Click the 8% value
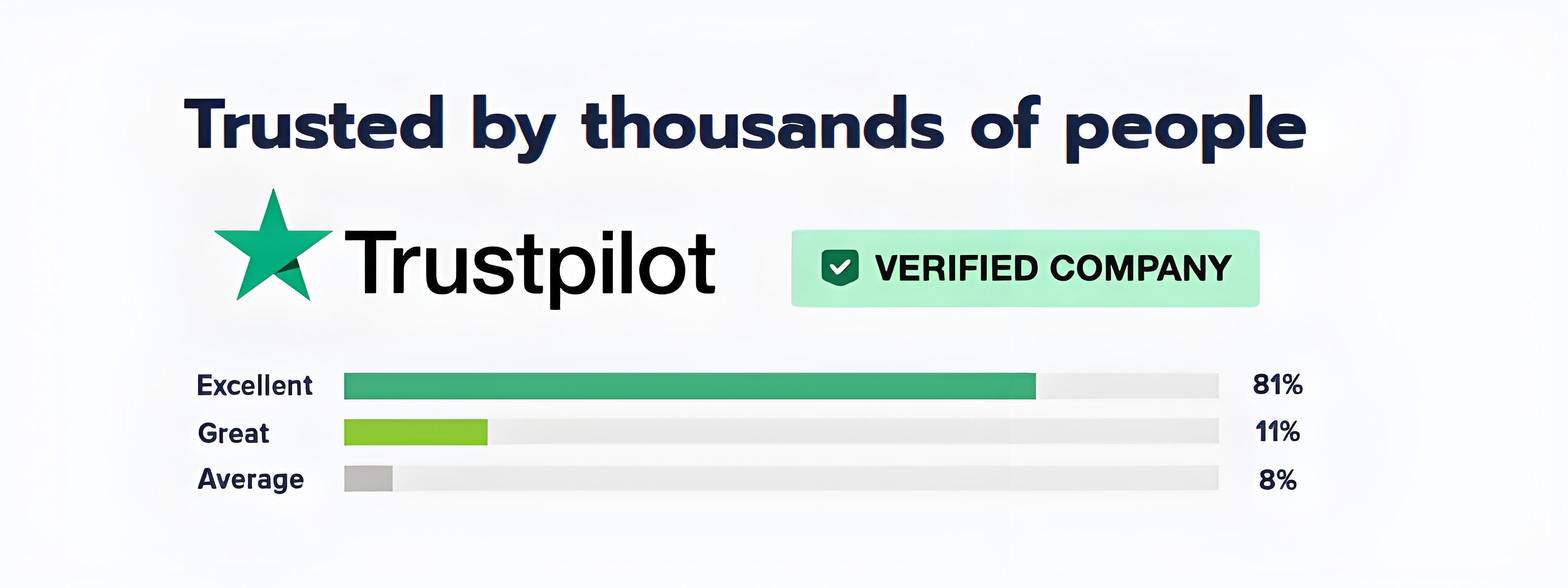This screenshot has width=1568, height=588. click(1277, 480)
